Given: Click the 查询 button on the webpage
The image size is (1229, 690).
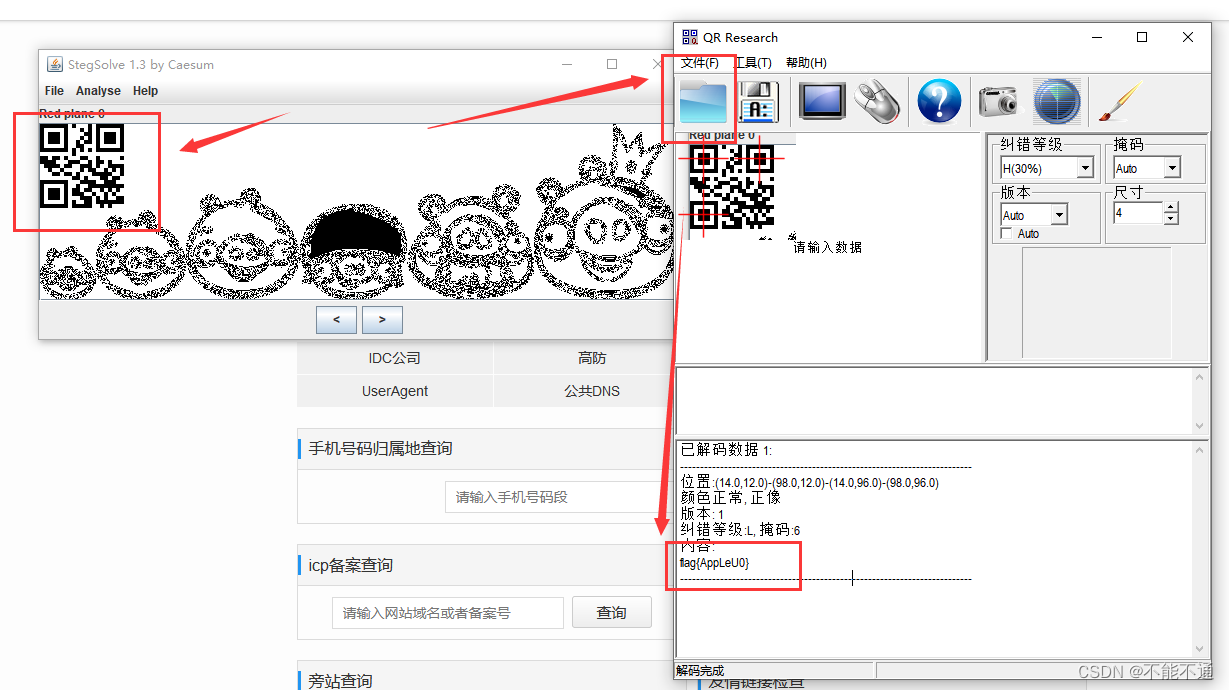Looking at the screenshot, I should click(611, 613).
